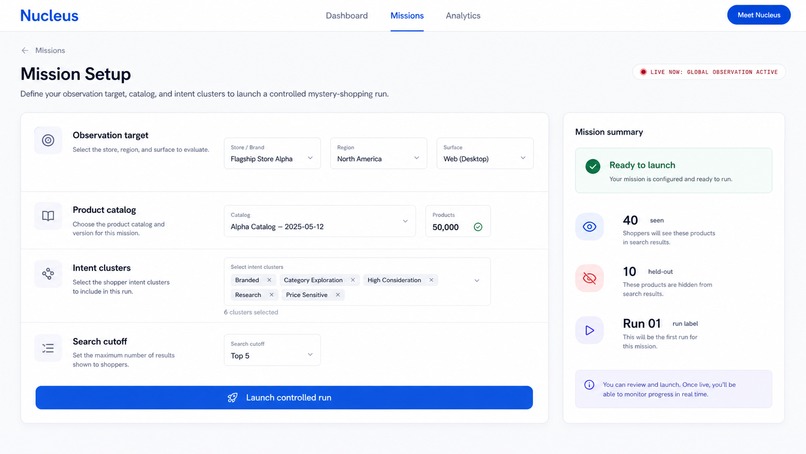
Task: Click the Nucleus logo
Action: click(49, 15)
